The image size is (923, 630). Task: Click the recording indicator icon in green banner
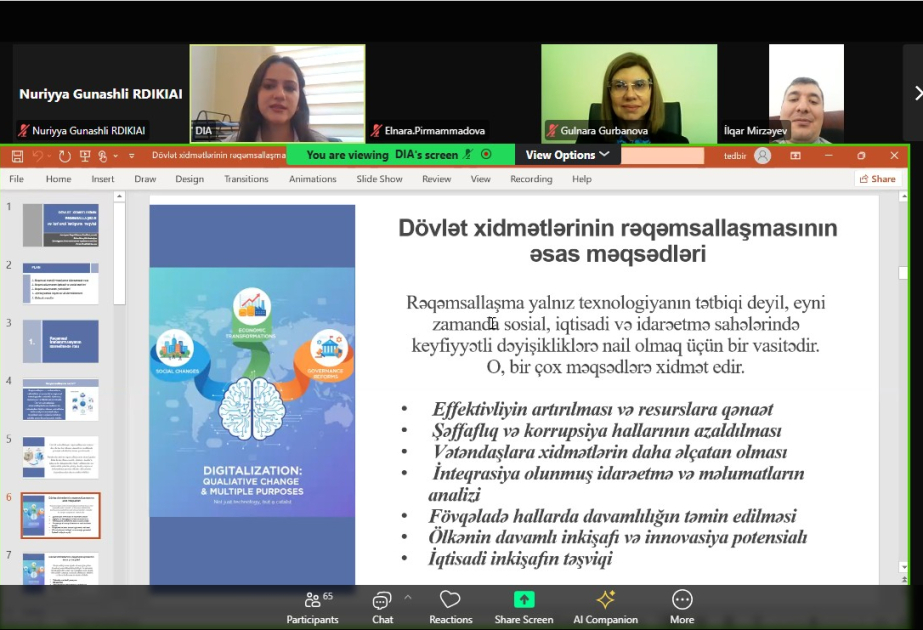pyautogui.click(x=486, y=154)
